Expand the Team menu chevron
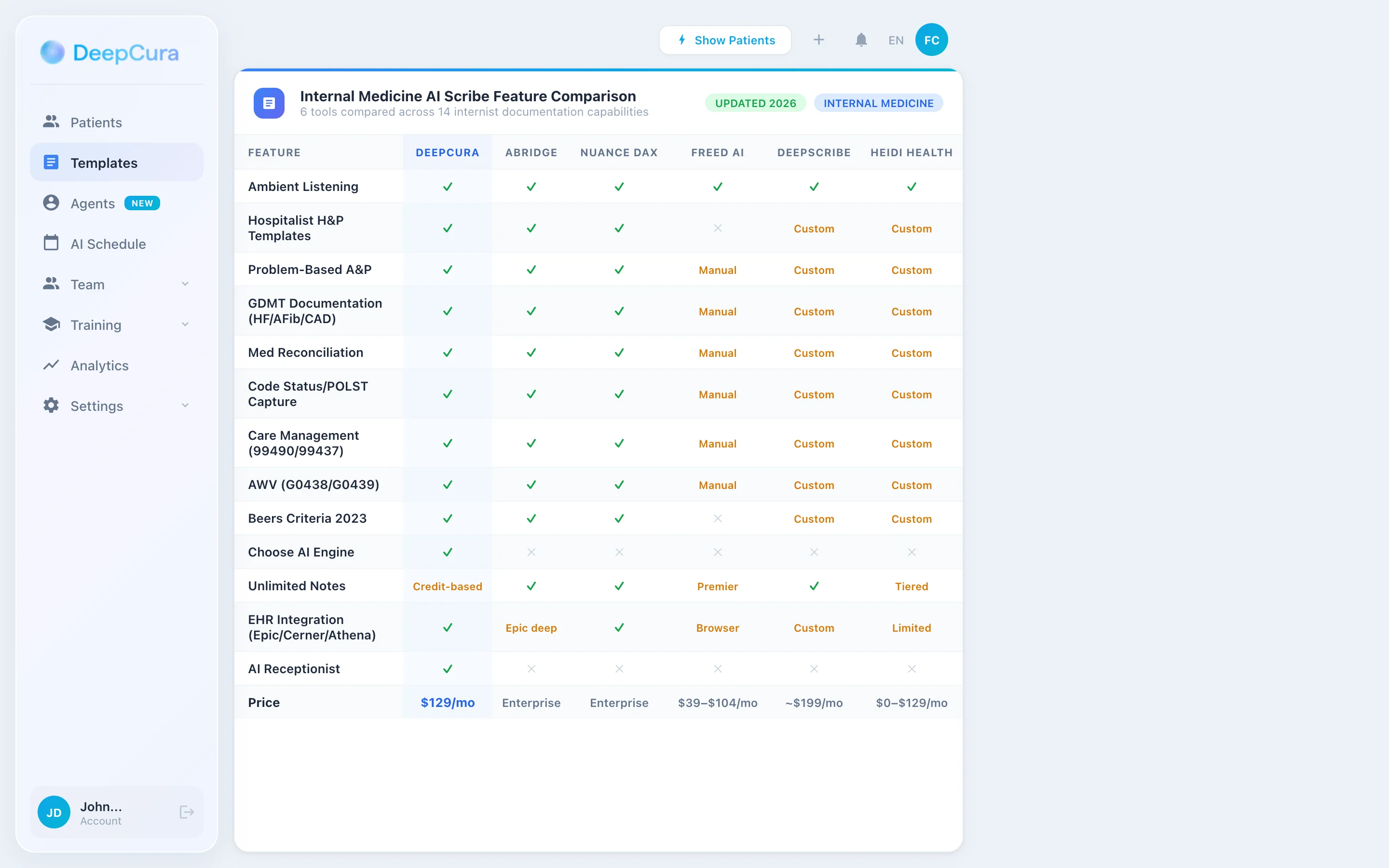 click(185, 284)
